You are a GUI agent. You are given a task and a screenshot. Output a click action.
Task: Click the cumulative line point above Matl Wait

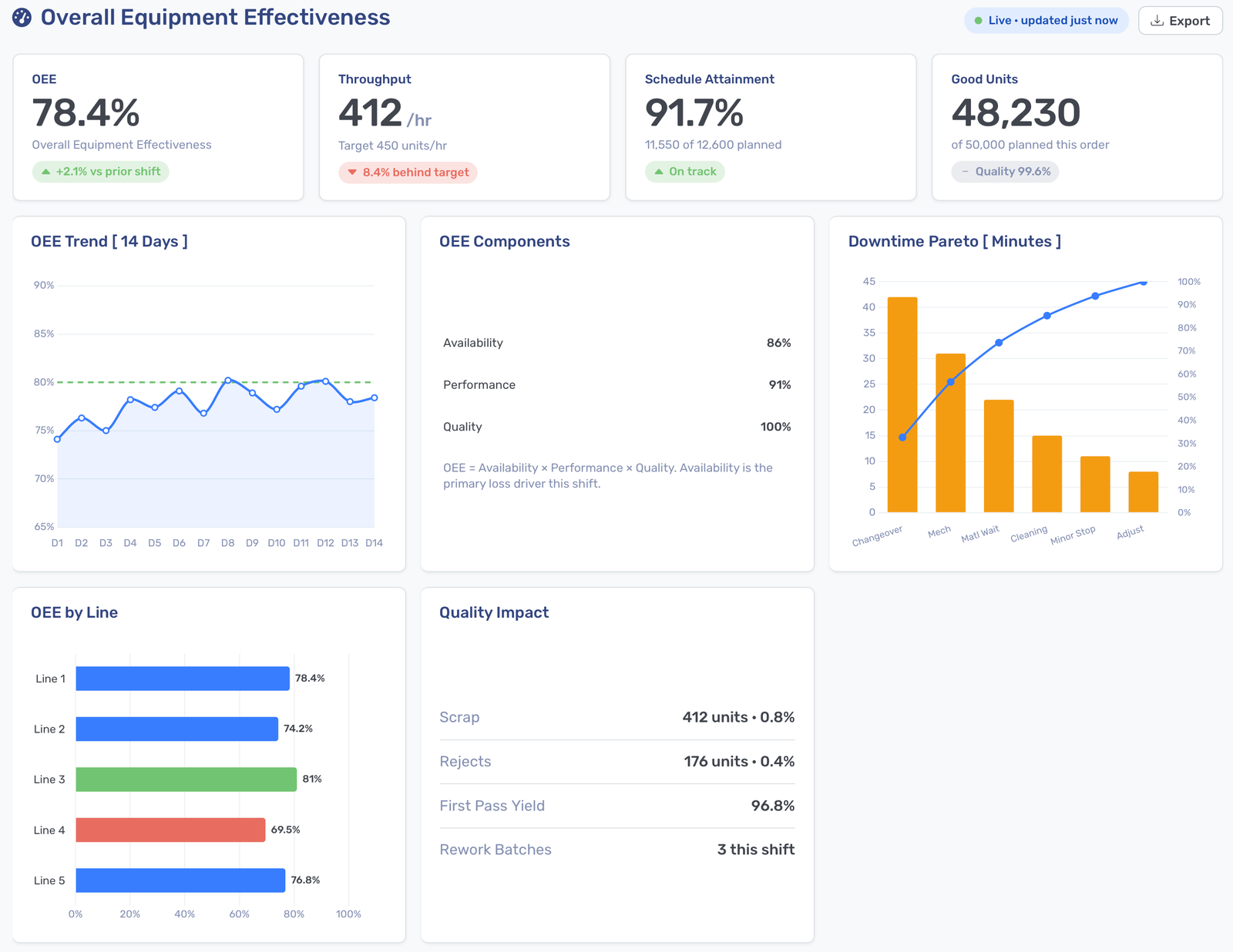[x=999, y=343]
